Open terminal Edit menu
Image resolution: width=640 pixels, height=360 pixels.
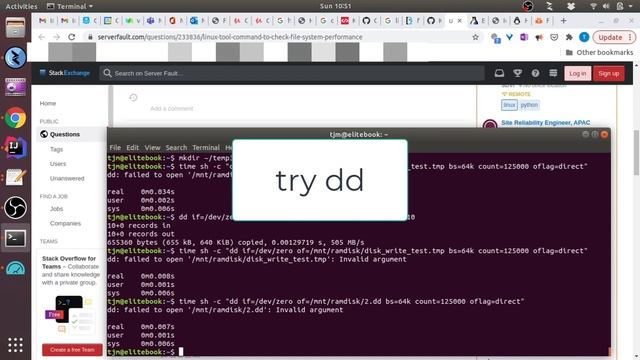(x=132, y=147)
